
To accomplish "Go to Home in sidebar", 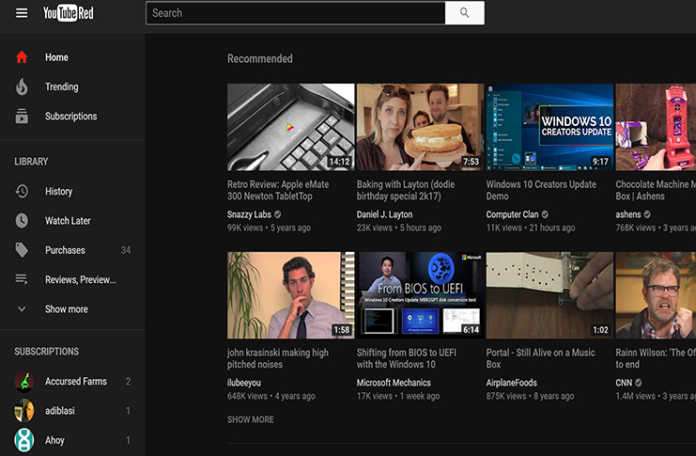I will pyautogui.click(x=56, y=57).
